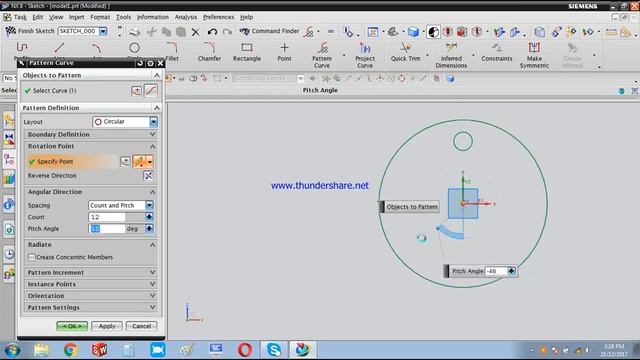Open the Preferences menu

pyautogui.click(x=218, y=17)
